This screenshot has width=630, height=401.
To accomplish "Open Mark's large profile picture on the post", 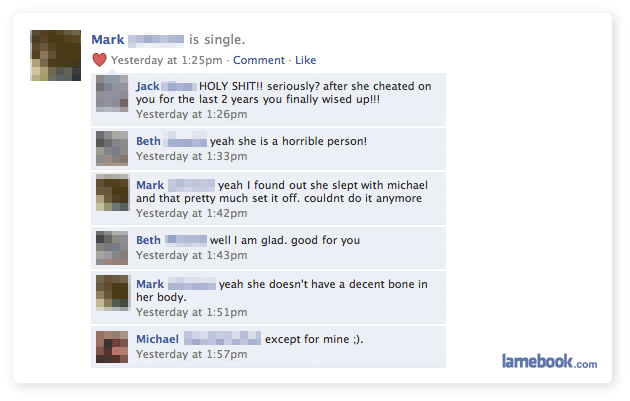I will click(x=55, y=55).
